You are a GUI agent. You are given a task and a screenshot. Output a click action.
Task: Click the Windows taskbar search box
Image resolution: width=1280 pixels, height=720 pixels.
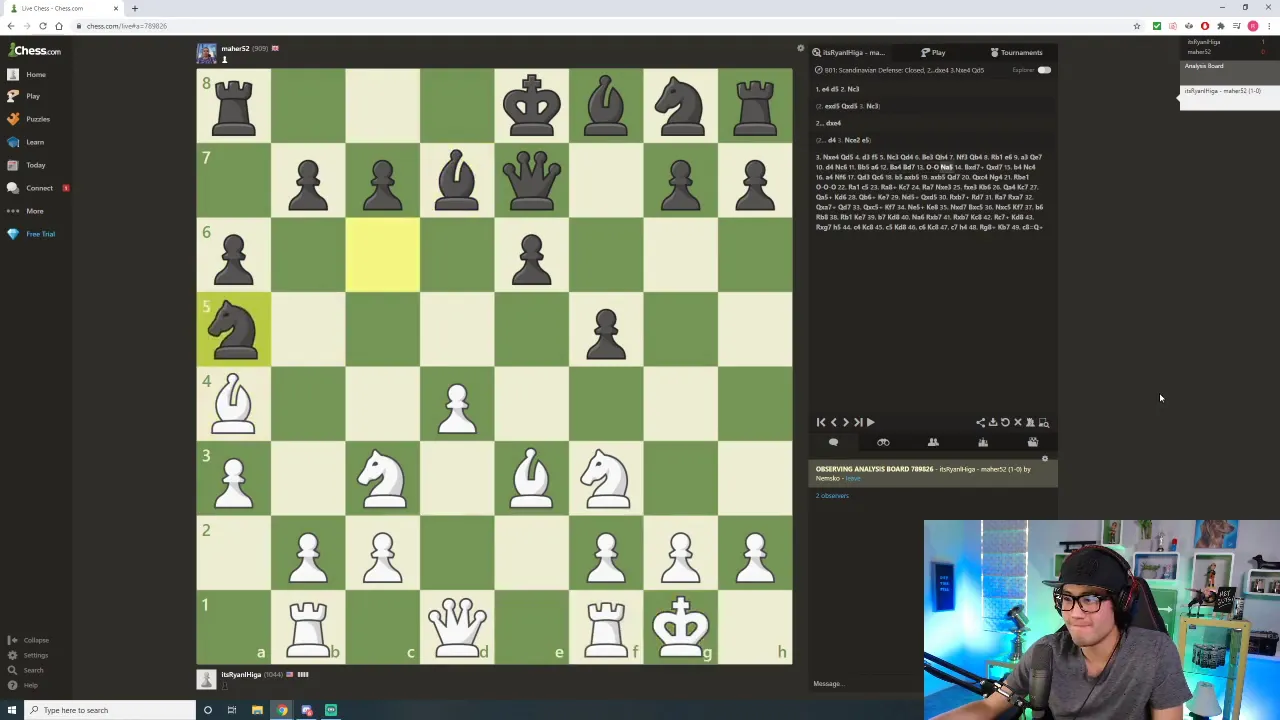point(109,710)
